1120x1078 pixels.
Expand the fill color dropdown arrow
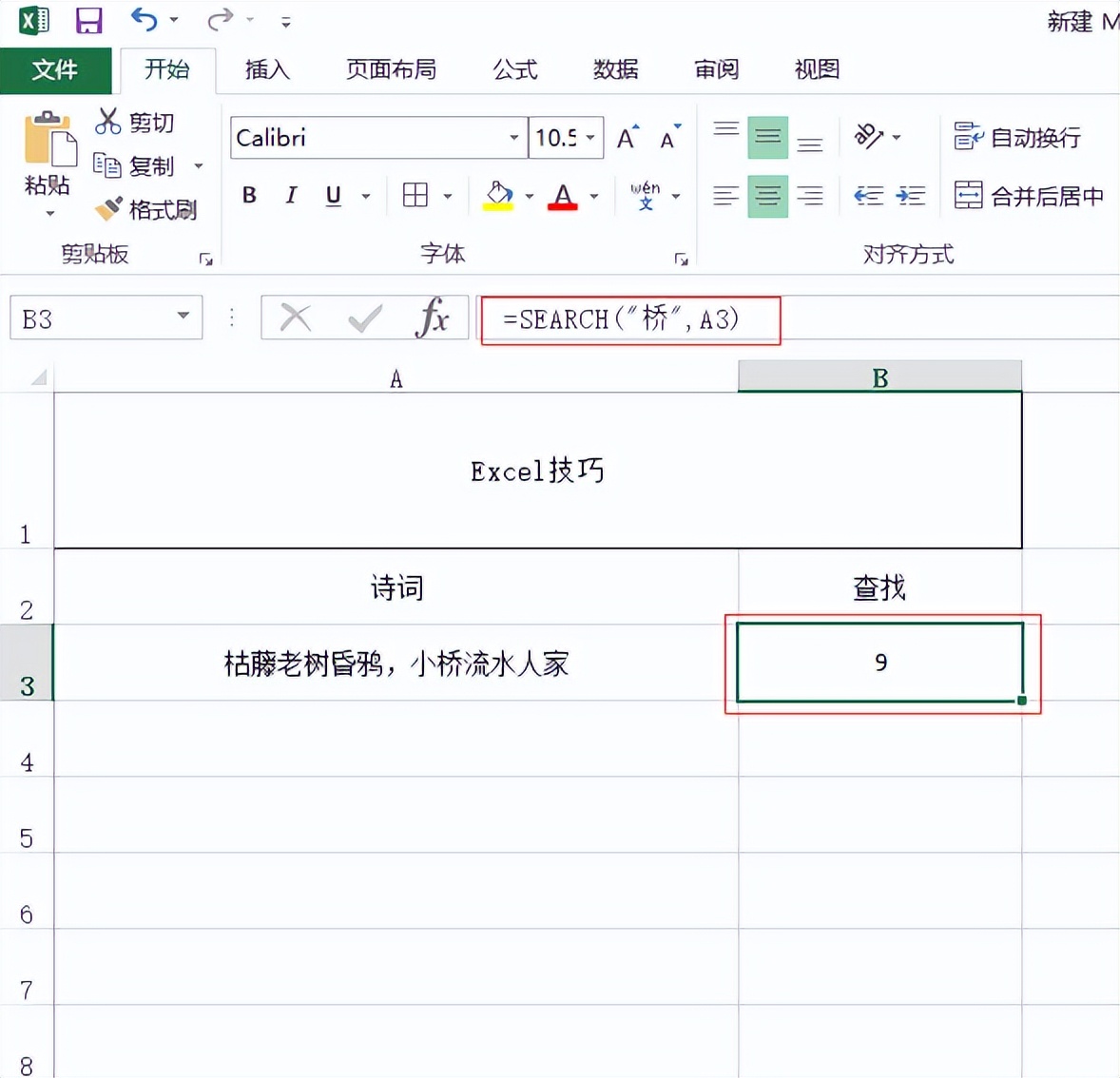tap(529, 195)
